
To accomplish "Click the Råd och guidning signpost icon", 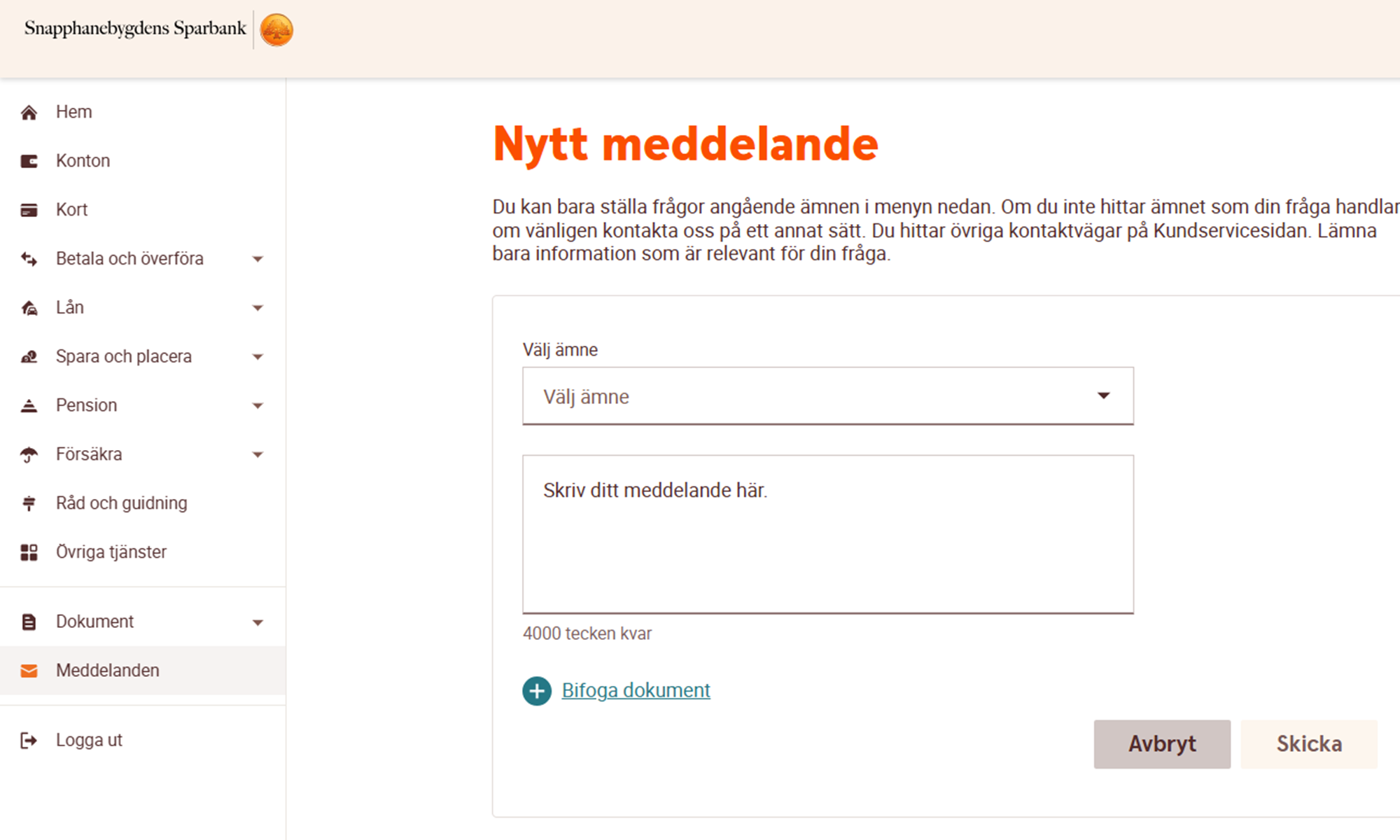I will [29, 503].
